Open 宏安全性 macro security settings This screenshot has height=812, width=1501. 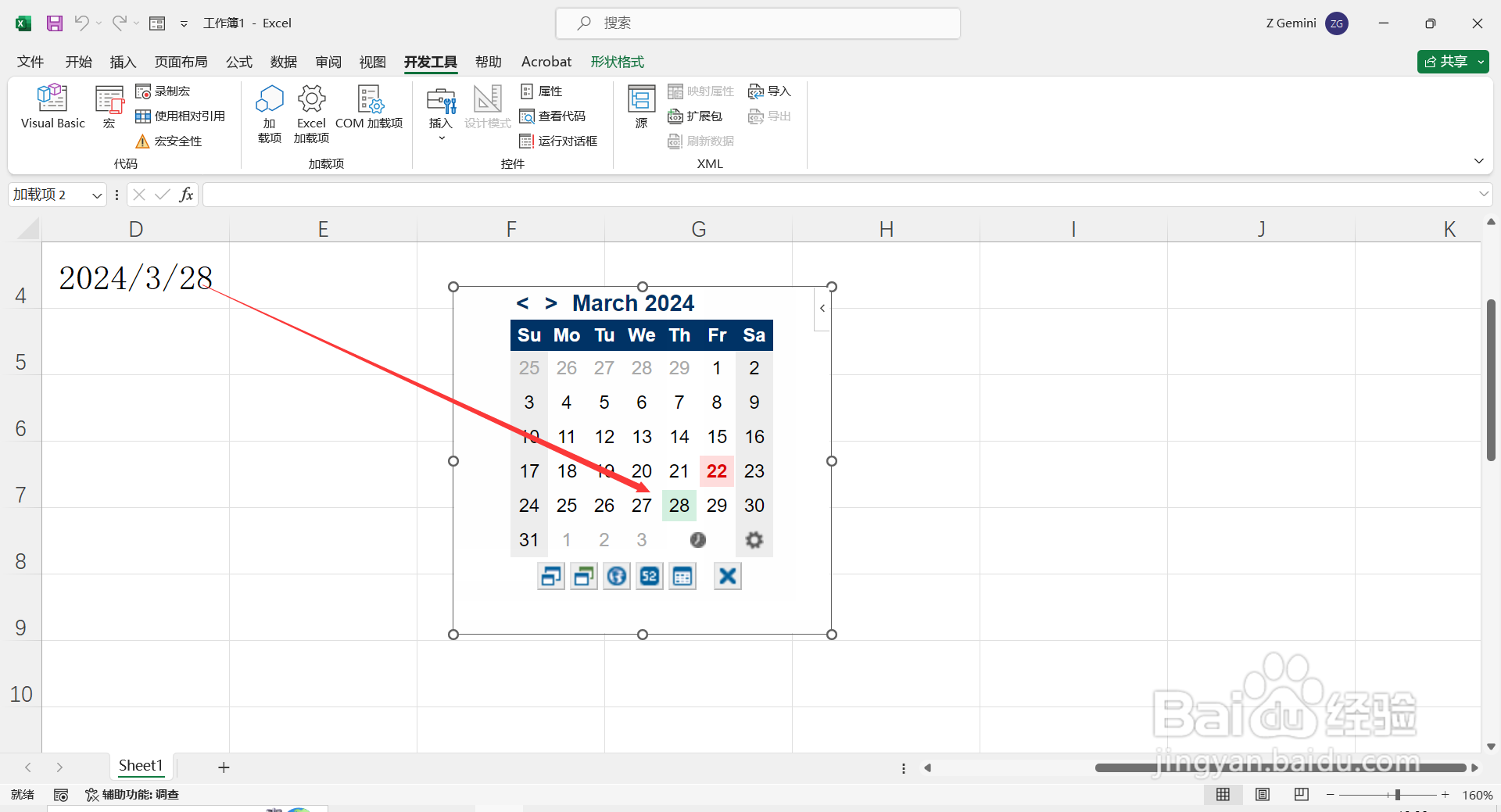pos(169,141)
